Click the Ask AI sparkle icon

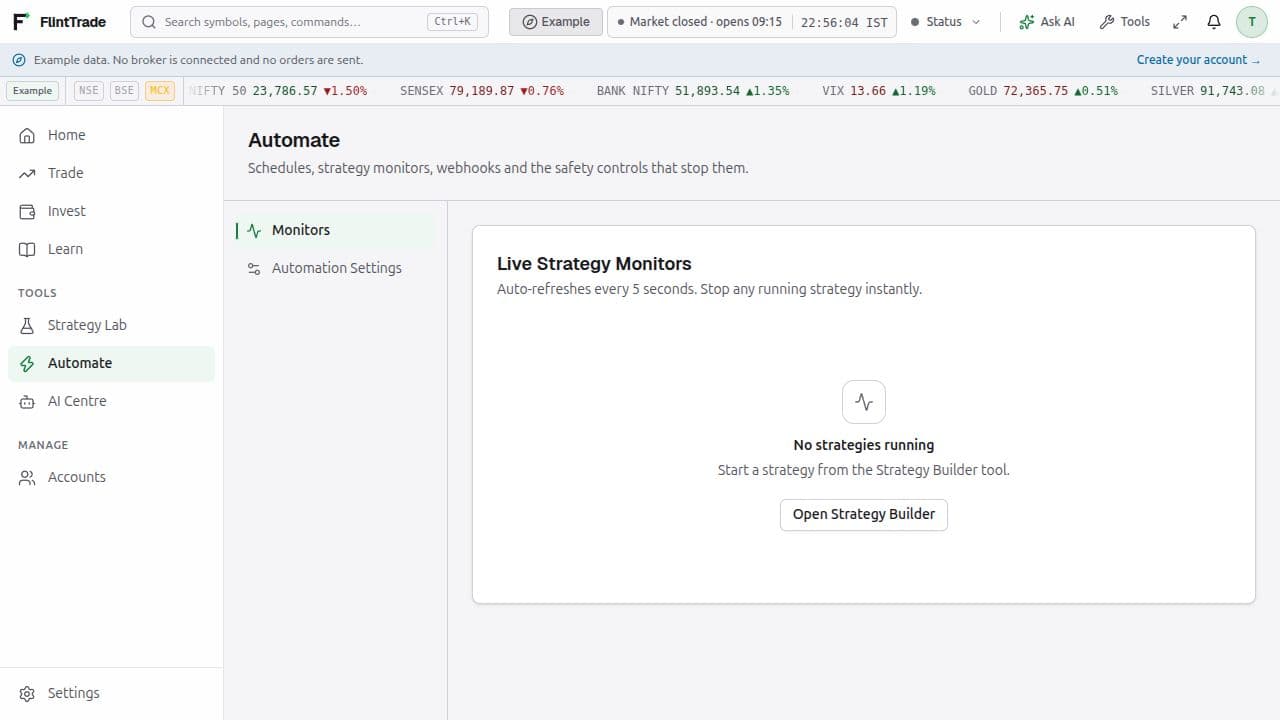click(x=1026, y=22)
